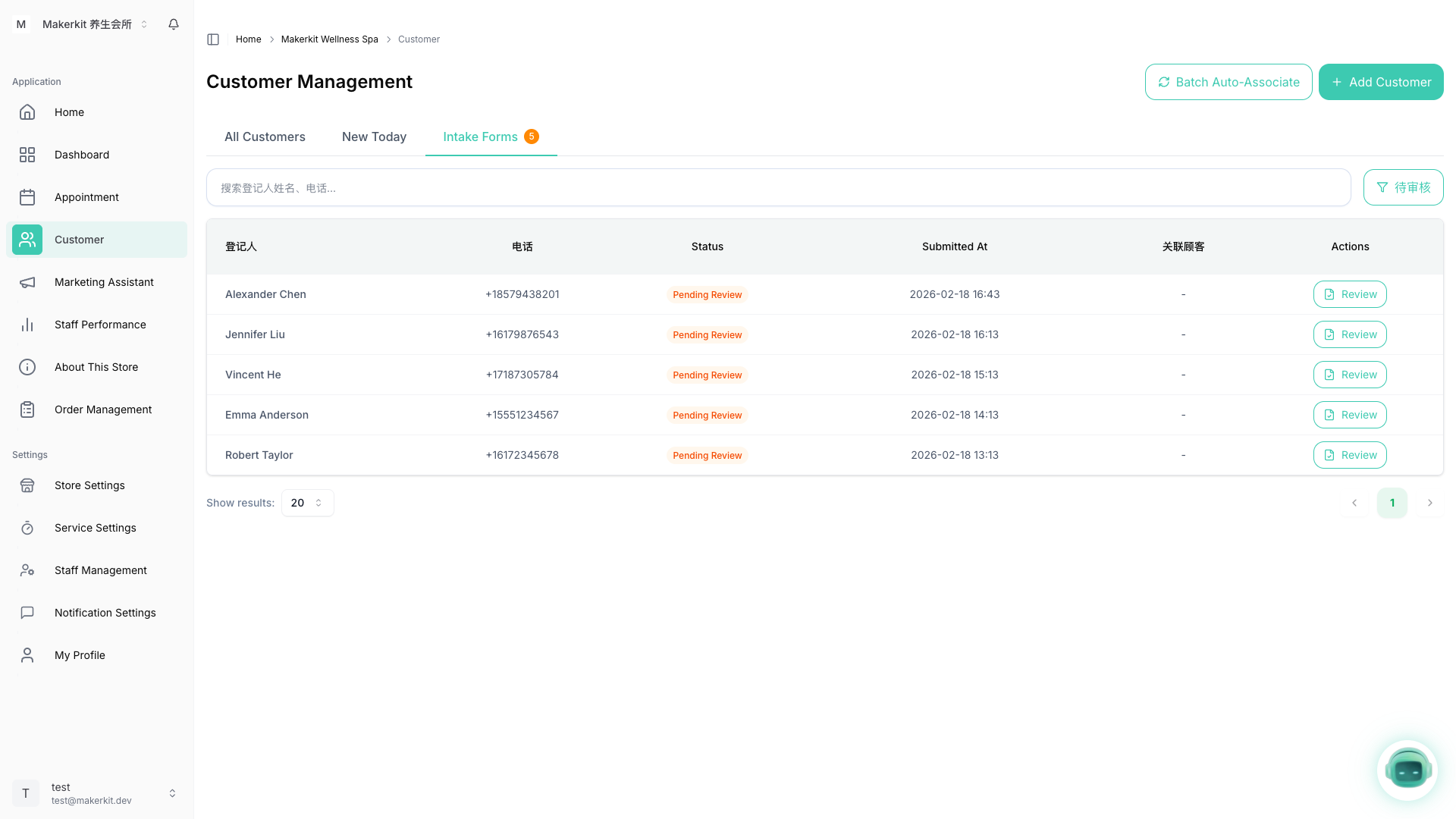Click the Add Customer button

1380,82
